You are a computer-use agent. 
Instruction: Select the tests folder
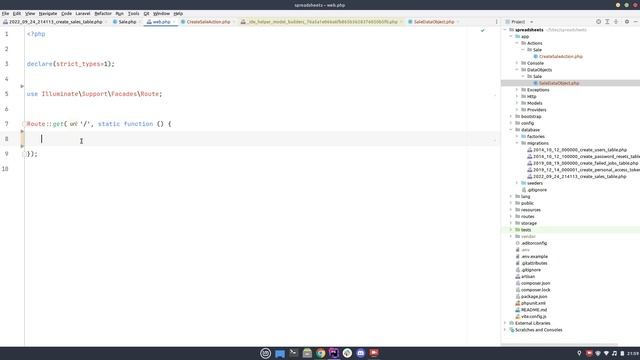pos(526,230)
